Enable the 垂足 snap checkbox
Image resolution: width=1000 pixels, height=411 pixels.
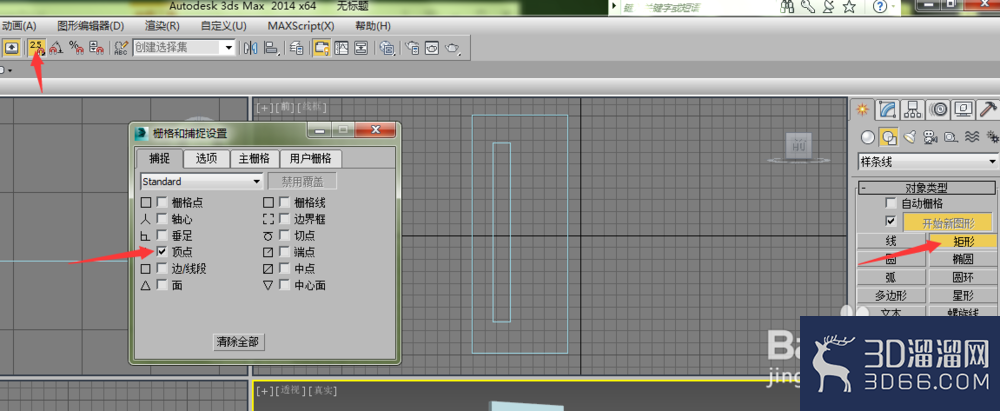(x=162, y=235)
